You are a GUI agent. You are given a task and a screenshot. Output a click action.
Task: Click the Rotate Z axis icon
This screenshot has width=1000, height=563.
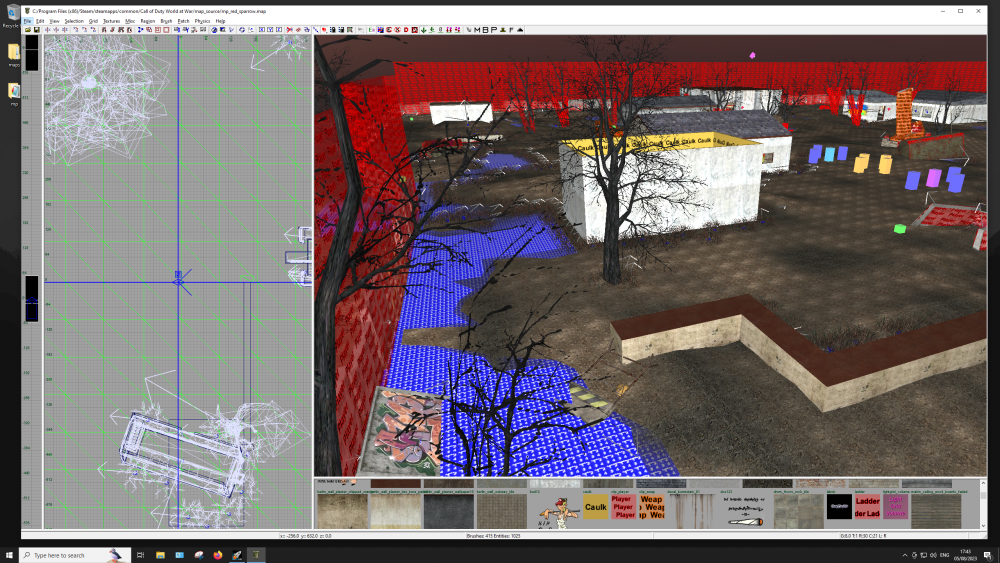(94, 29)
